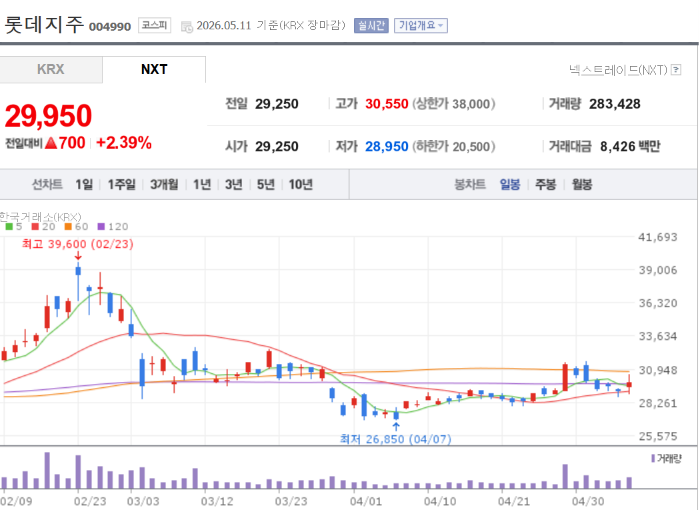Click the purple 거래량 legend marker
The width and height of the screenshot is (699, 511).
(x=653, y=458)
